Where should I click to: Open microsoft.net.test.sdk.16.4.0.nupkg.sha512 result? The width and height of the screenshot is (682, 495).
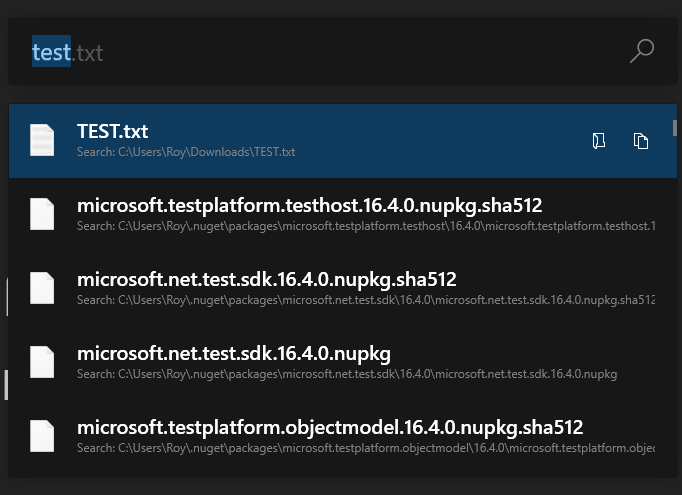(266, 280)
